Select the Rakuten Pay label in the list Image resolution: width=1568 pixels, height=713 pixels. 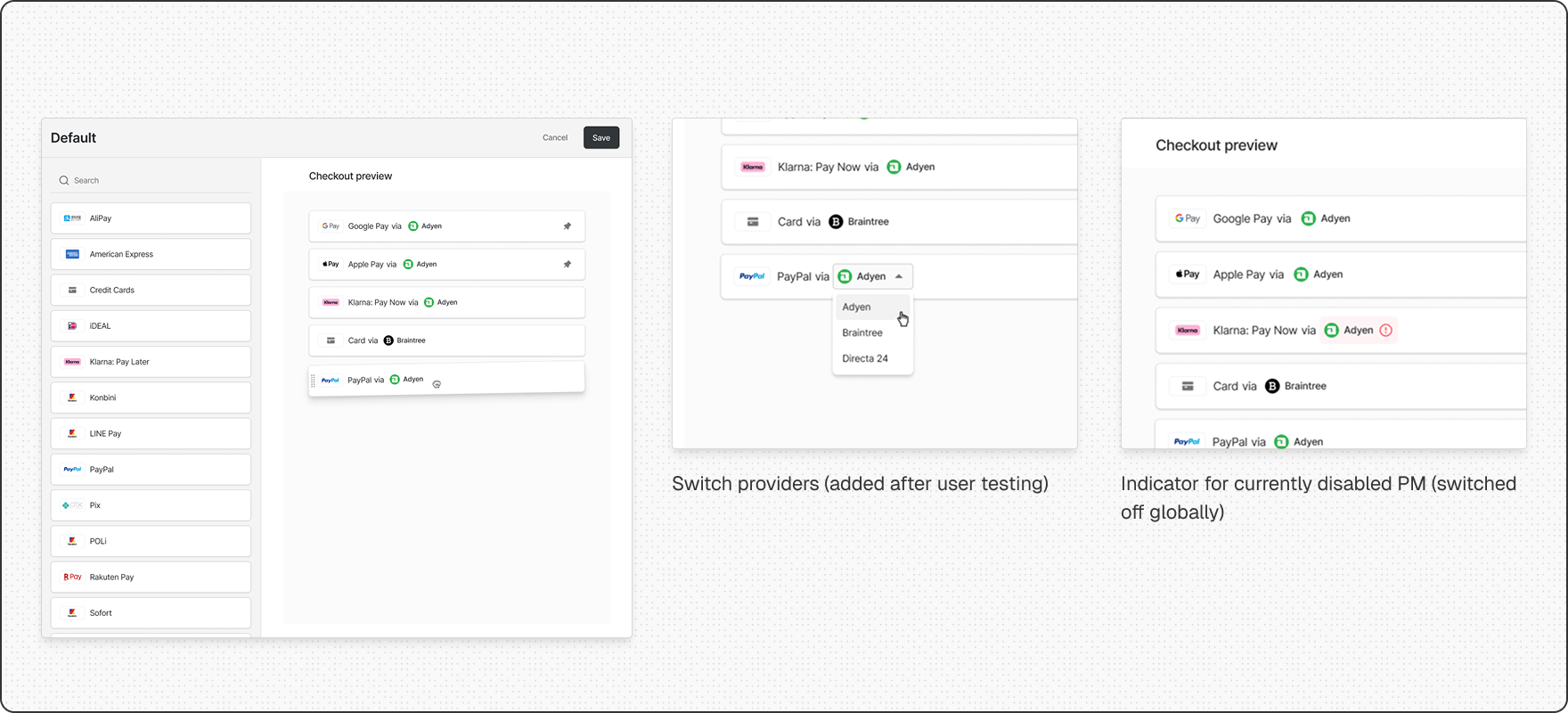tap(111, 577)
